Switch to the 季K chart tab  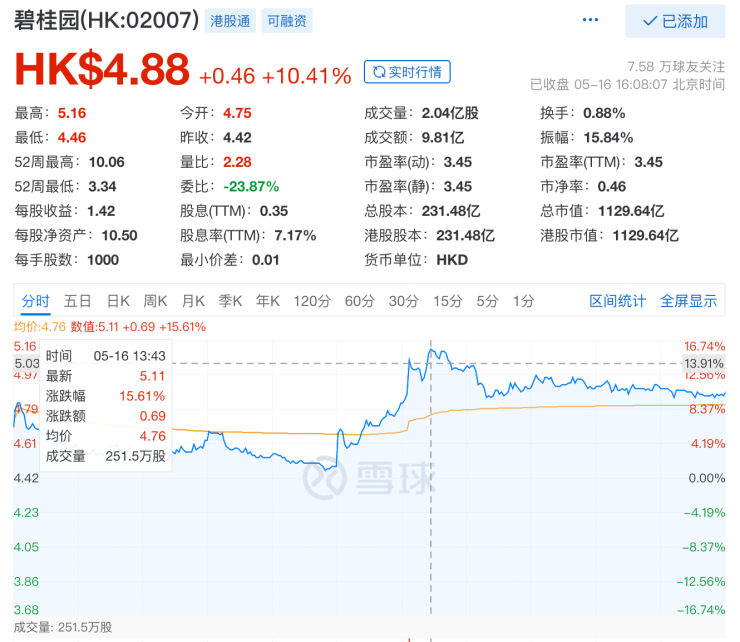[230, 301]
